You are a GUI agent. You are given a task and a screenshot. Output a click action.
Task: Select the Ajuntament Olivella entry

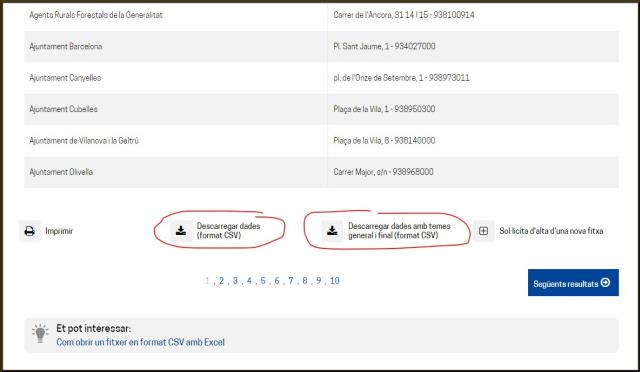61,172
